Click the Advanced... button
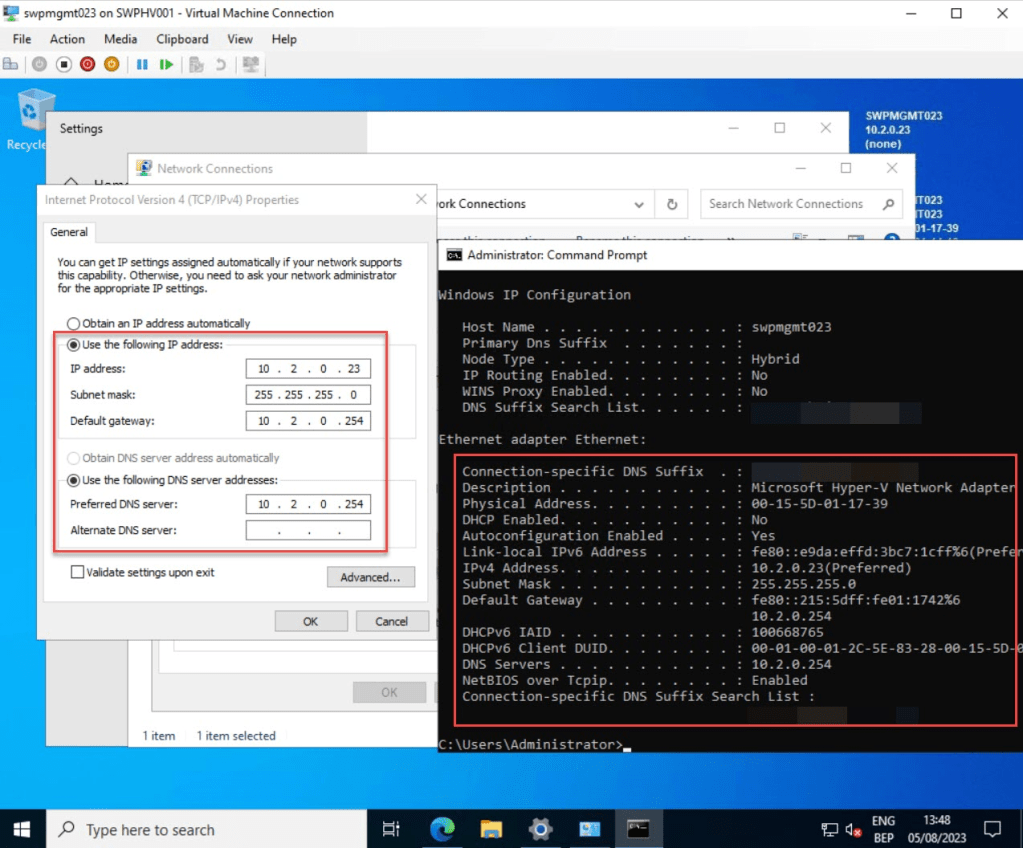This screenshot has height=848, width=1023. click(370, 577)
